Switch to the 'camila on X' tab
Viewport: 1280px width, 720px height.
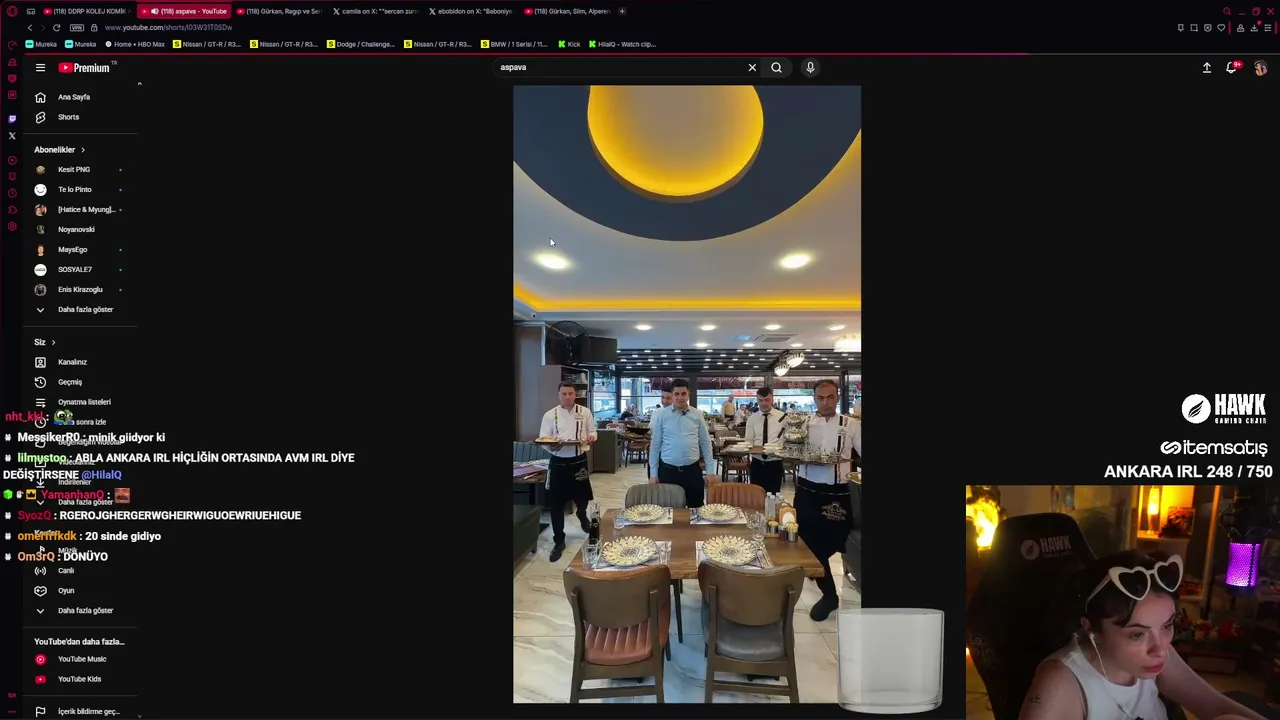coord(375,11)
